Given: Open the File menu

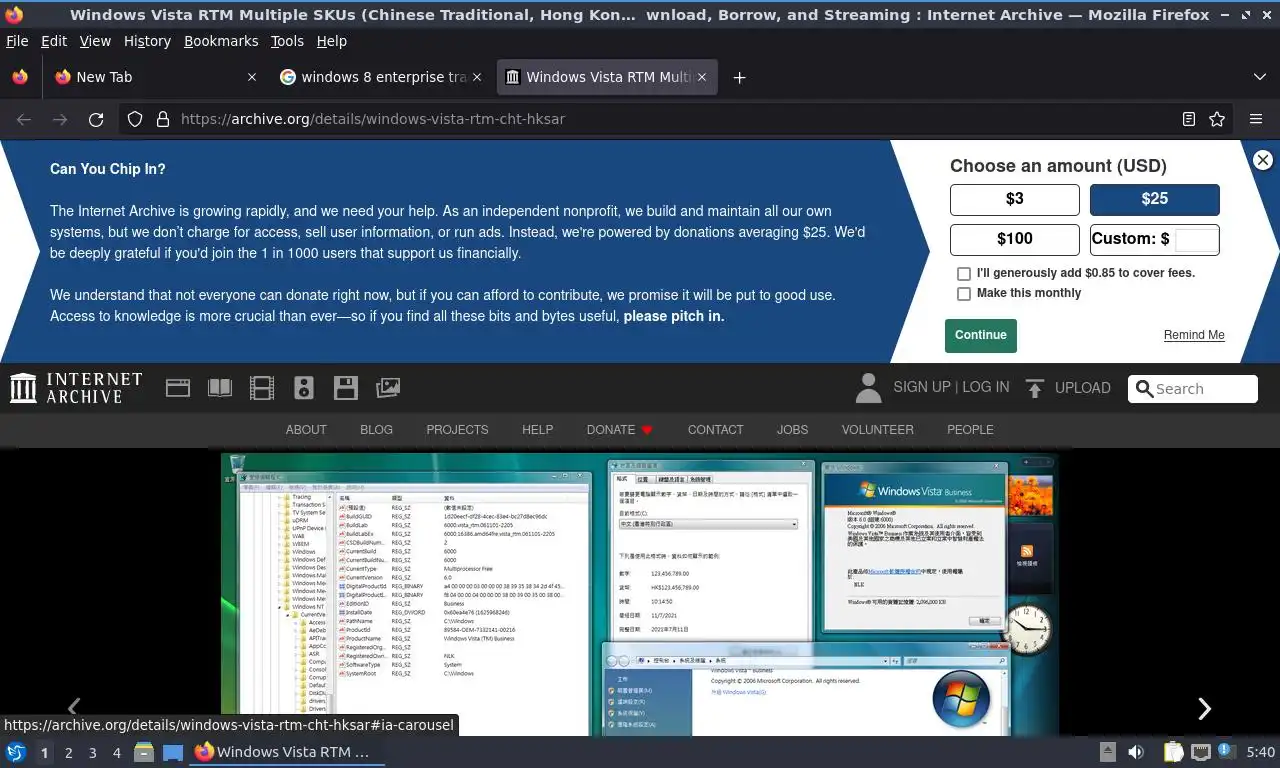Looking at the screenshot, I should [17, 41].
